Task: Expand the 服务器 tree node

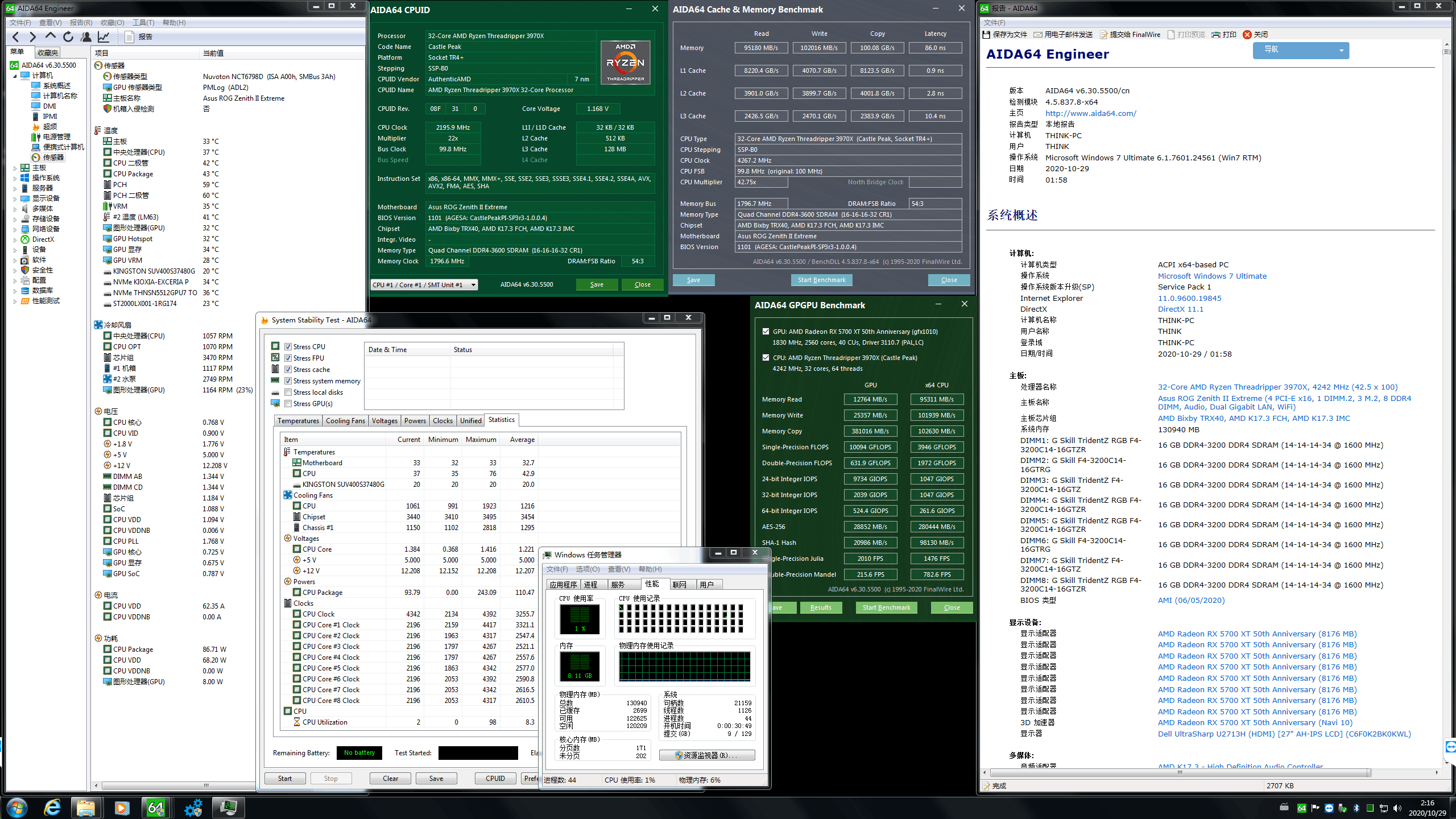Action: (x=15, y=188)
